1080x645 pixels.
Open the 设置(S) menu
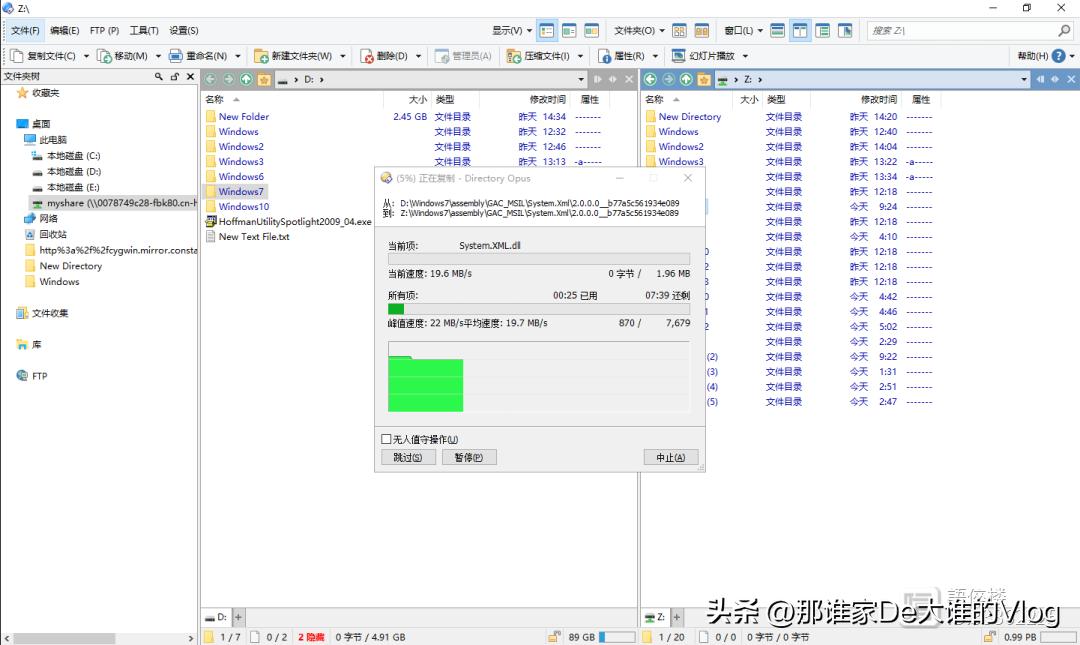(184, 30)
